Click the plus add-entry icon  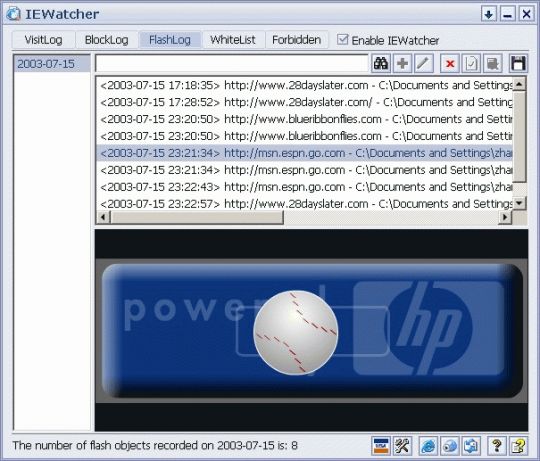pos(402,63)
